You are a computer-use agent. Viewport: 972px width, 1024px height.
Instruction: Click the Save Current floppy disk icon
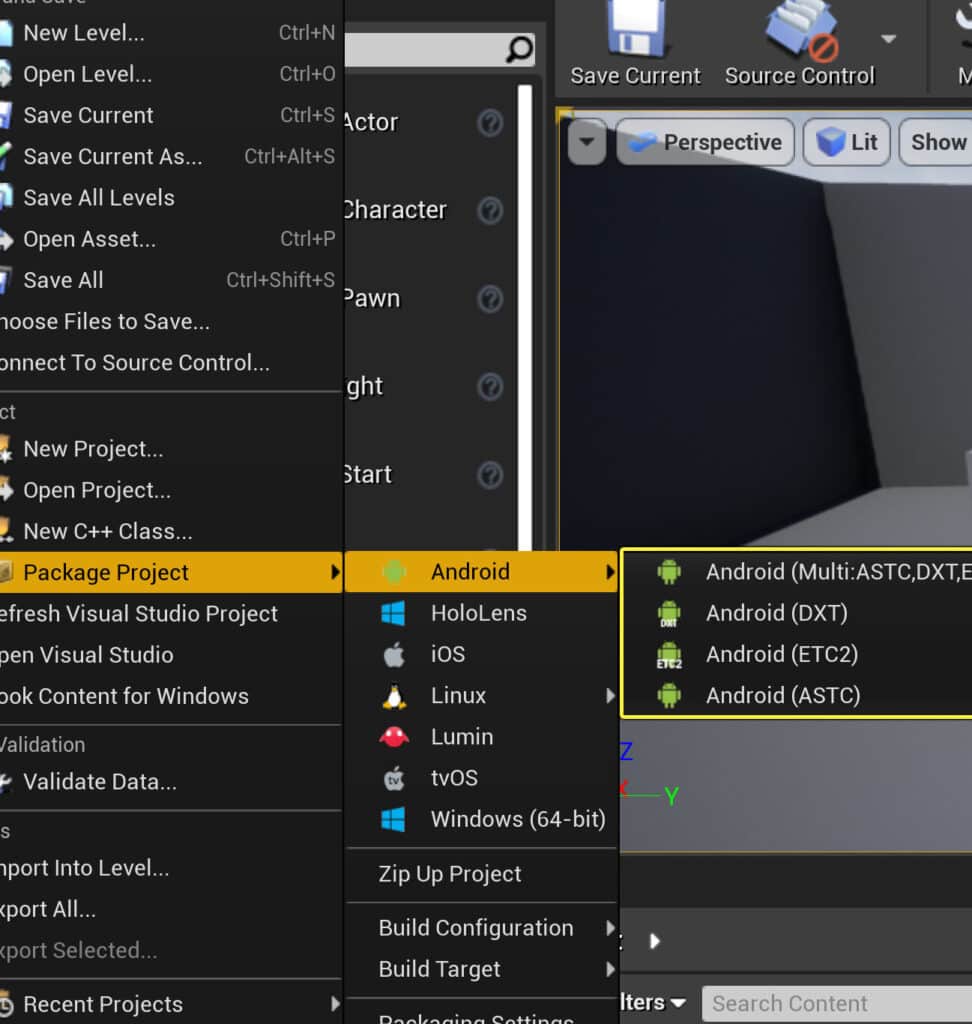[635, 30]
